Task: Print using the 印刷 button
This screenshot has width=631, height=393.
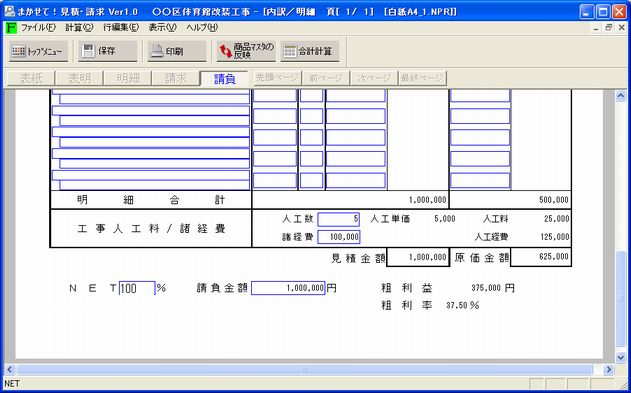Action: (x=177, y=51)
